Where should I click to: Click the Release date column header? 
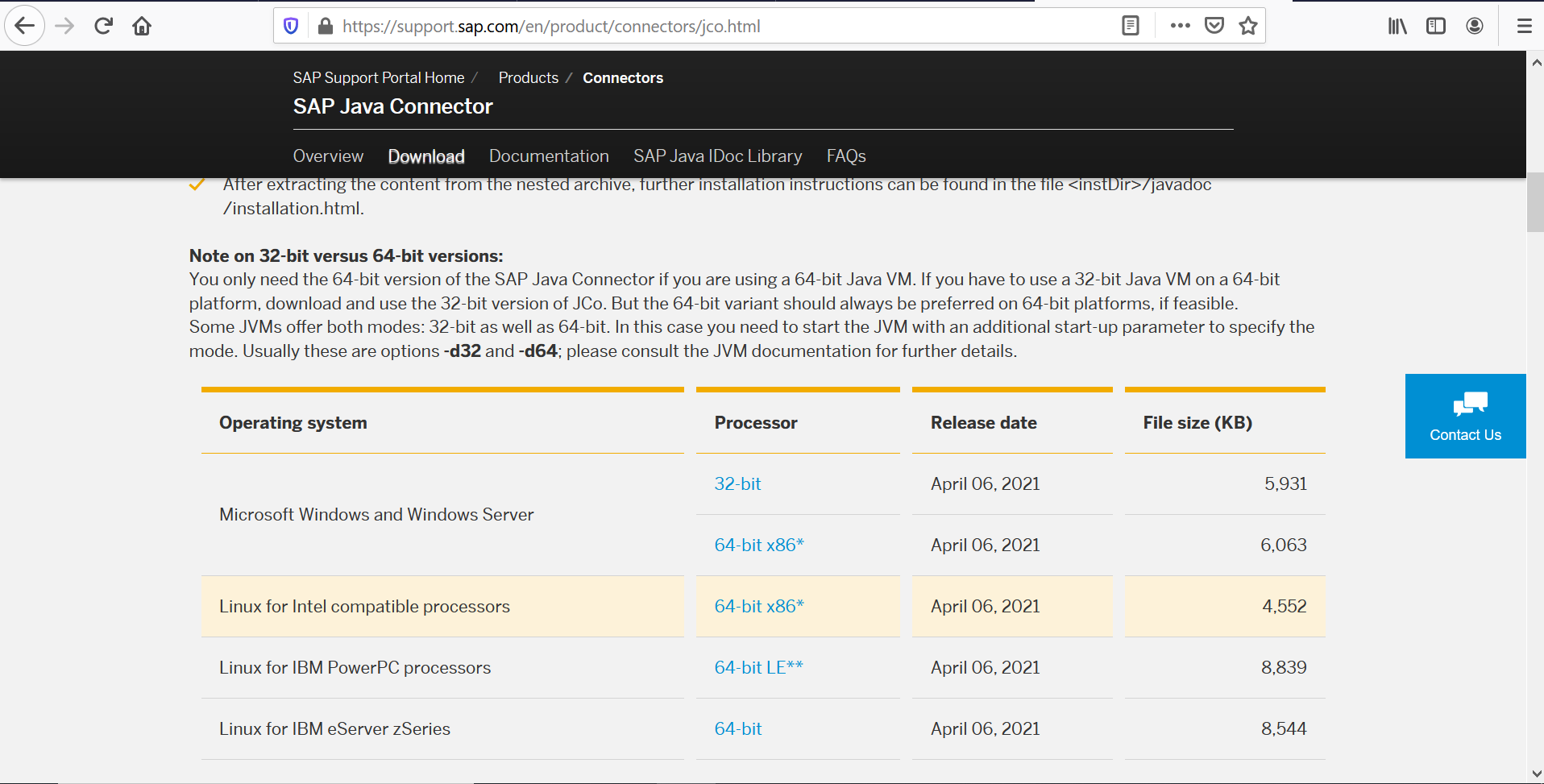pos(984,422)
